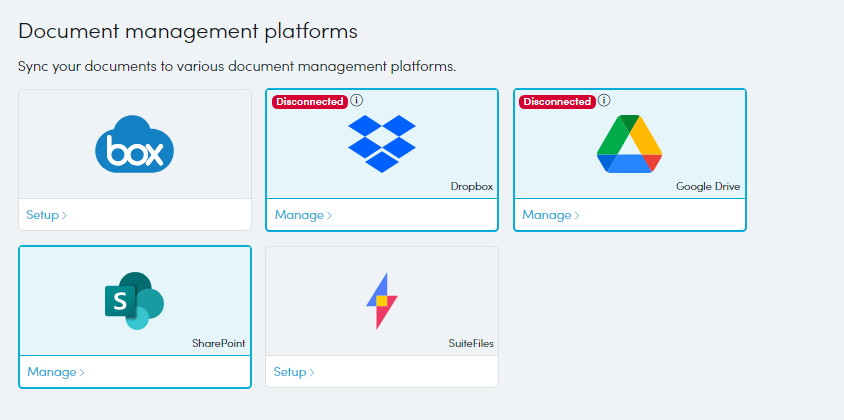Click the SharePoint logo icon
The height and width of the screenshot is (420, 844).
click(135, 300)
